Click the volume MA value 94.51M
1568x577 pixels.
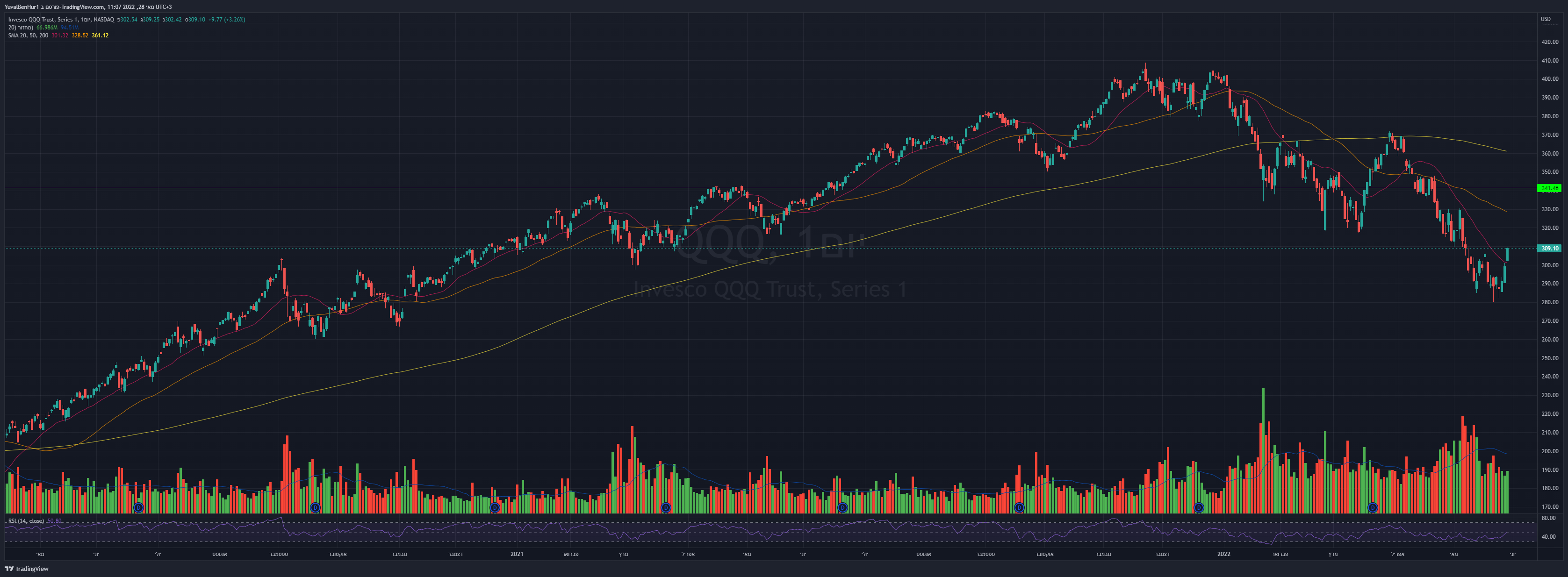69,28
